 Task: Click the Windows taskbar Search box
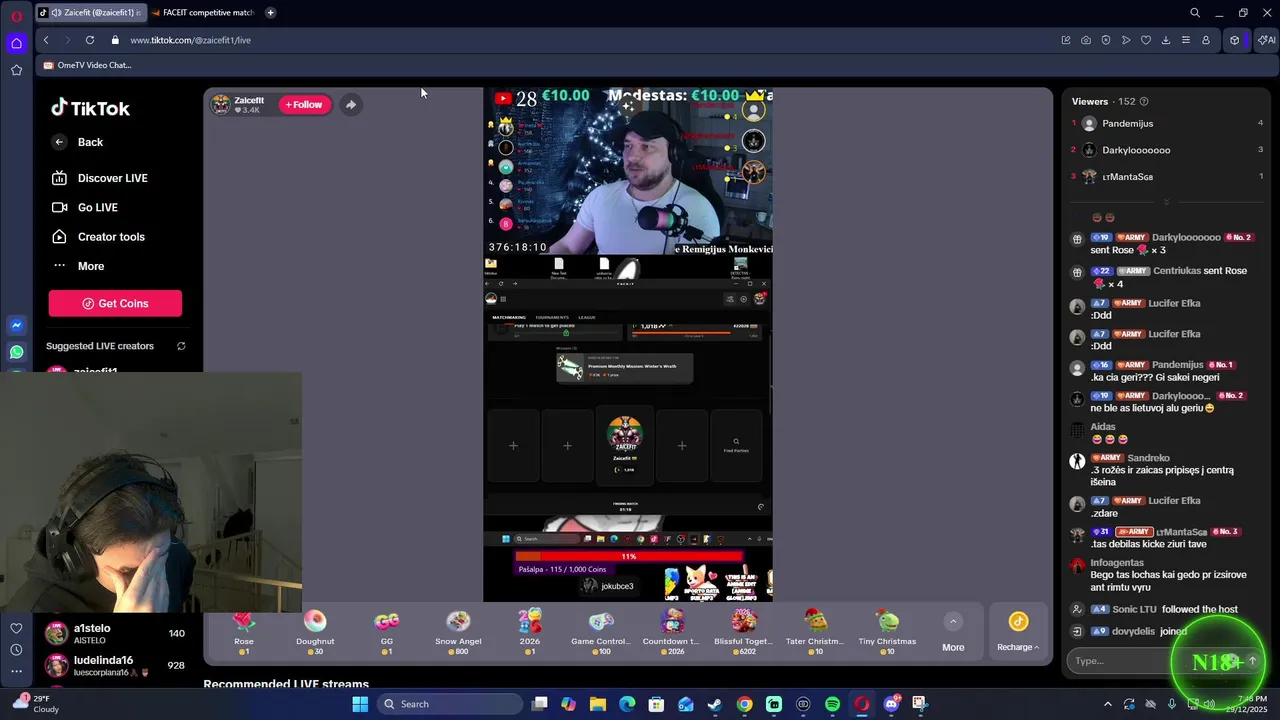[x=450, y=704]
